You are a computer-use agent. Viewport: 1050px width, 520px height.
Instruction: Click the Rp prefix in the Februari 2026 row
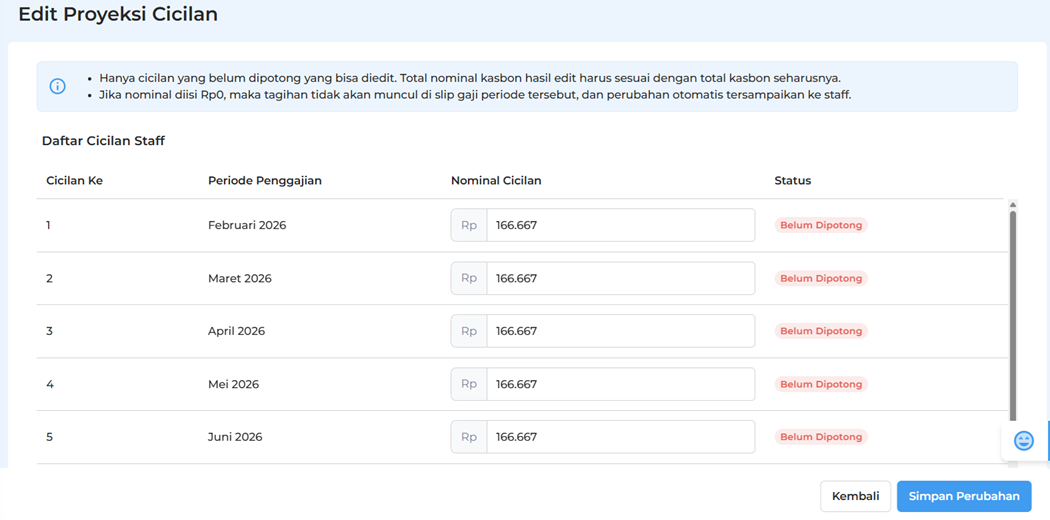point(469,225)
